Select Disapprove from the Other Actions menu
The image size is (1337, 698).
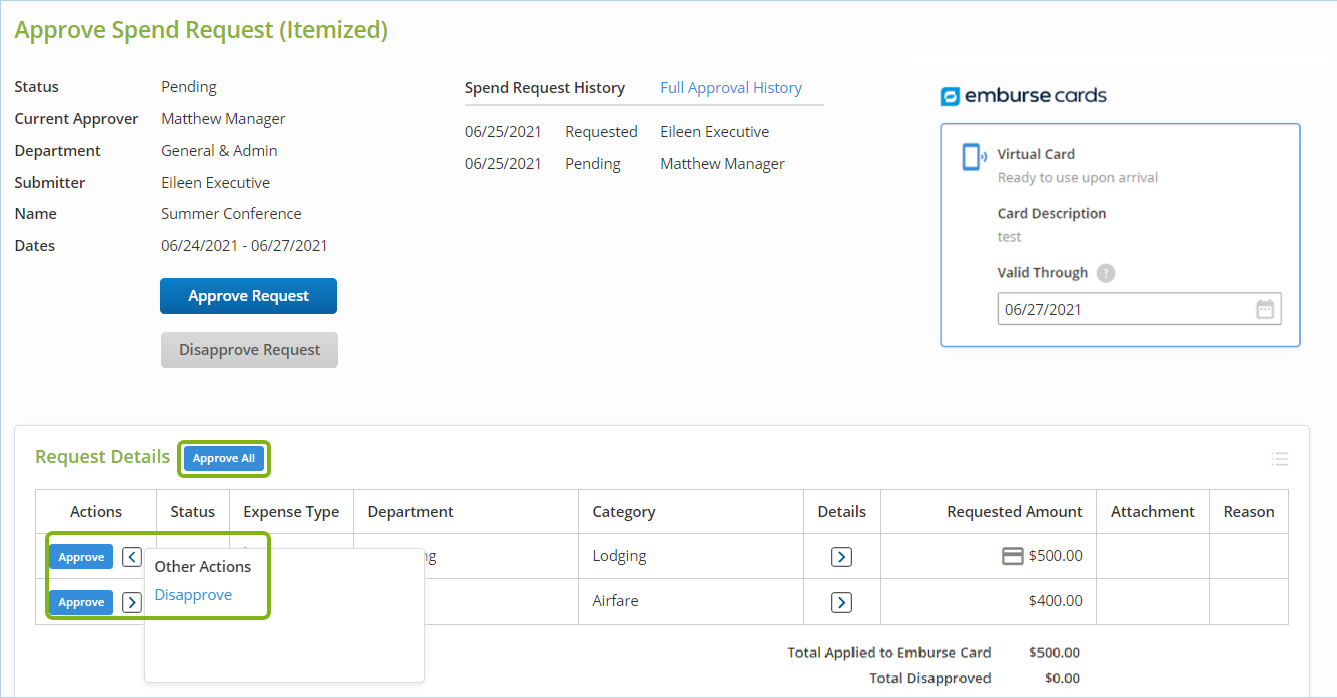pos(193,595)
